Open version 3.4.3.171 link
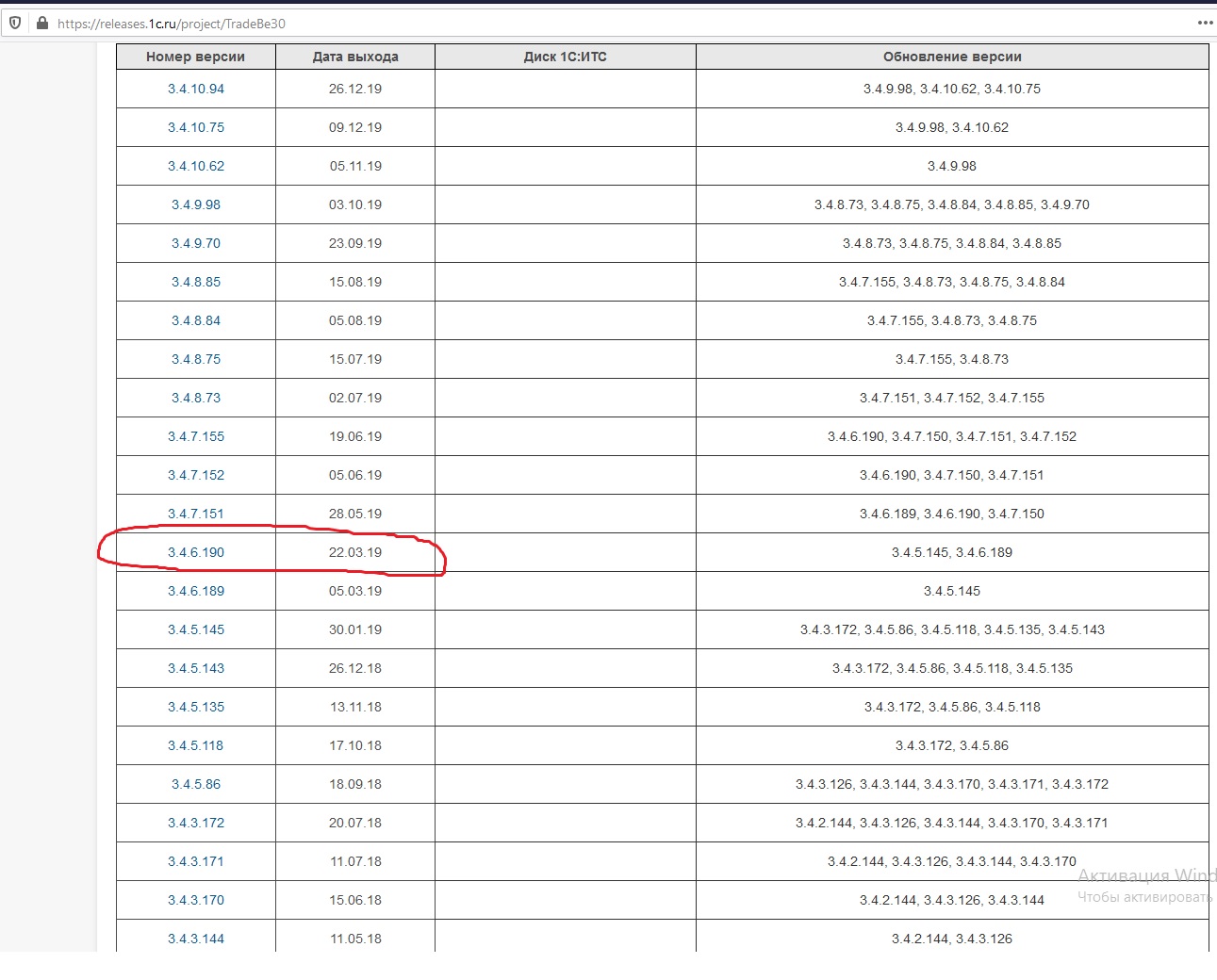Viewport: 1217px width, 980px height. click(x=196, y=861)
